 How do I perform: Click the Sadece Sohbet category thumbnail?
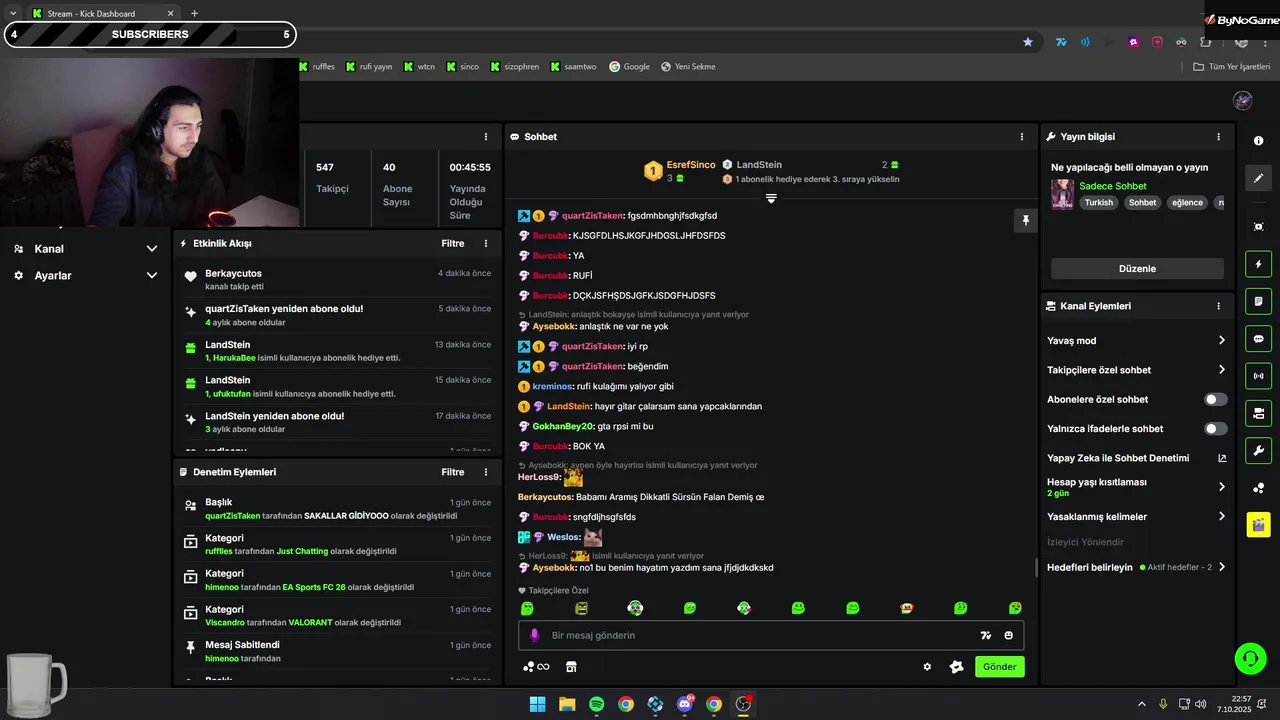click(1062, 194)
